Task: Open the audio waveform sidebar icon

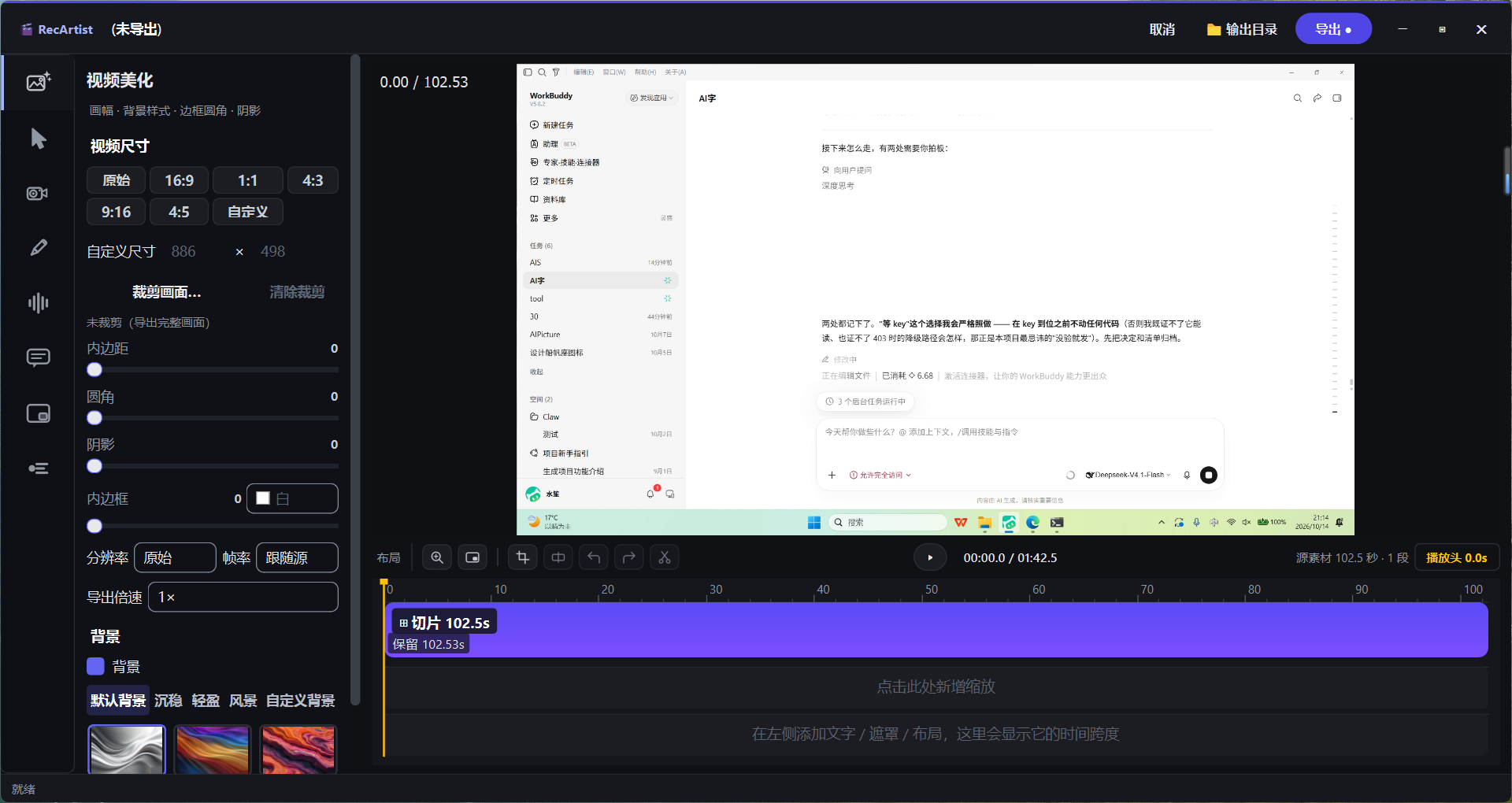Action: 39,303
